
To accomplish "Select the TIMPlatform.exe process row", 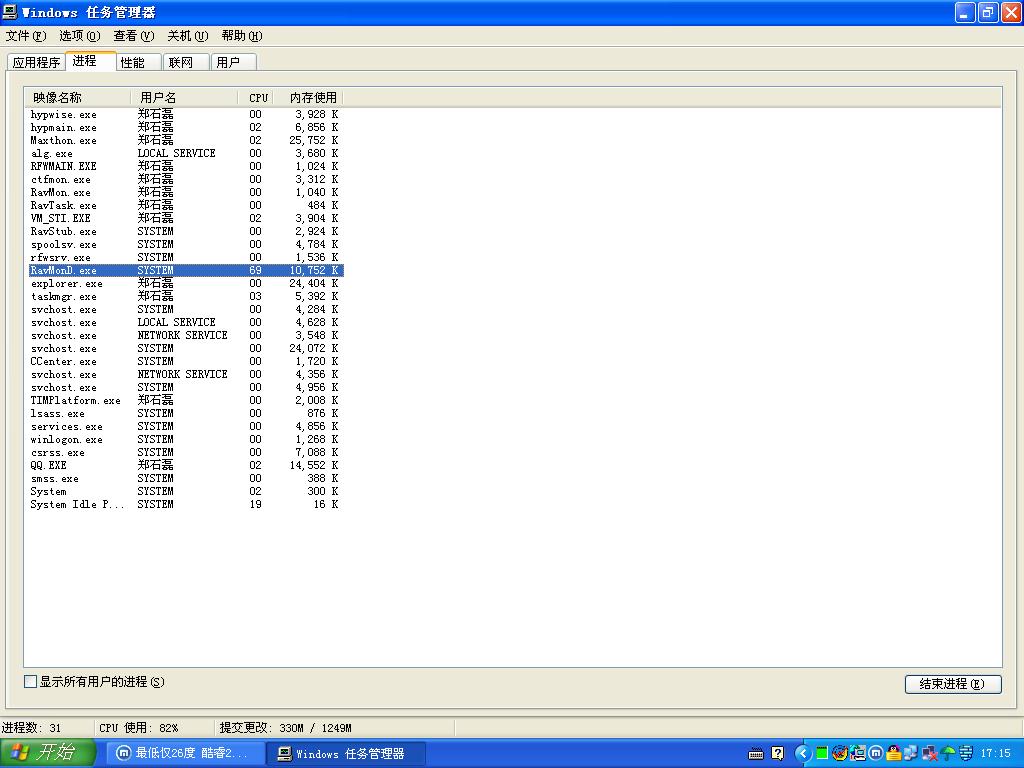I will pyautogui.click(x=185, y=400).
